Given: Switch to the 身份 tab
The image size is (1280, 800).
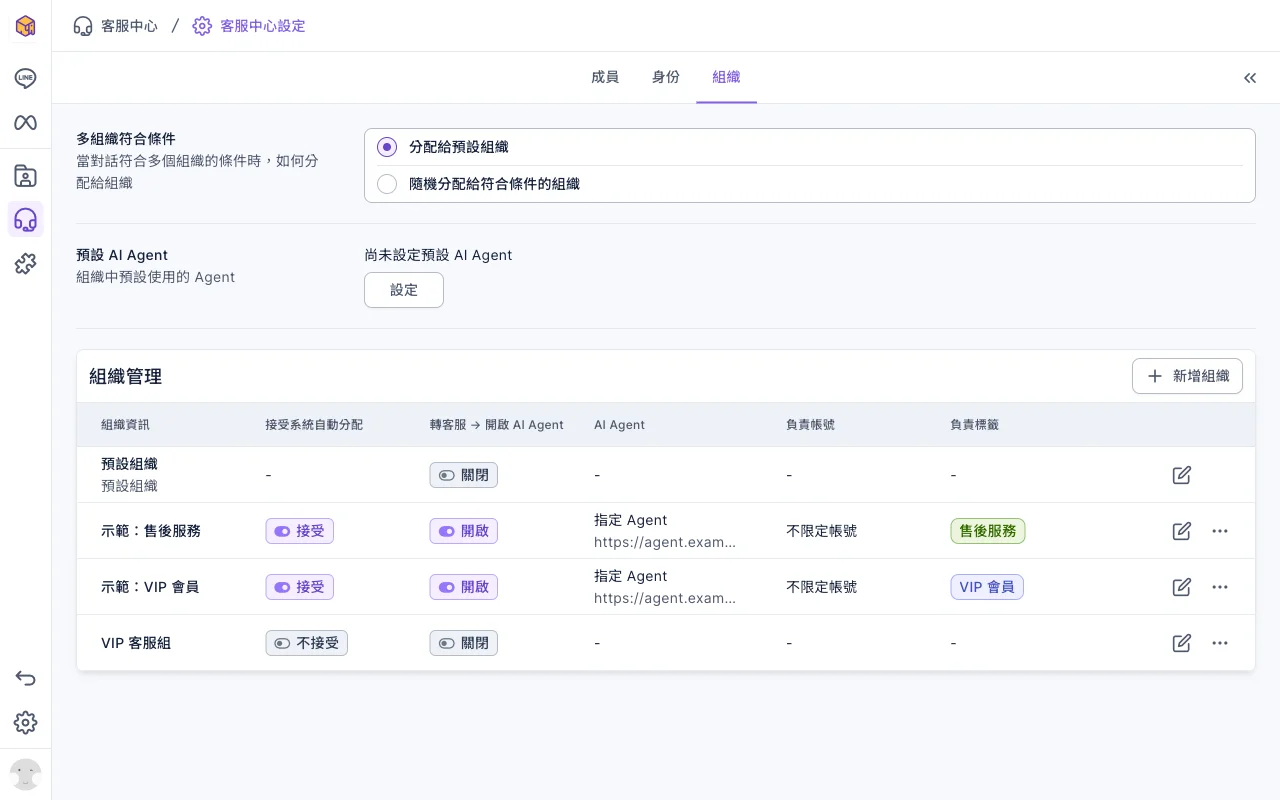Looking at the screenshot, I should click(666, 77).
